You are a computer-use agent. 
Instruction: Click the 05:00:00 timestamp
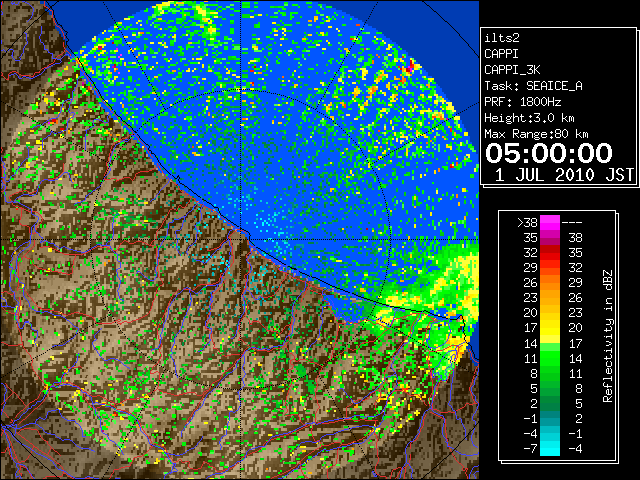pyautogui.click(x=549, y=153)
